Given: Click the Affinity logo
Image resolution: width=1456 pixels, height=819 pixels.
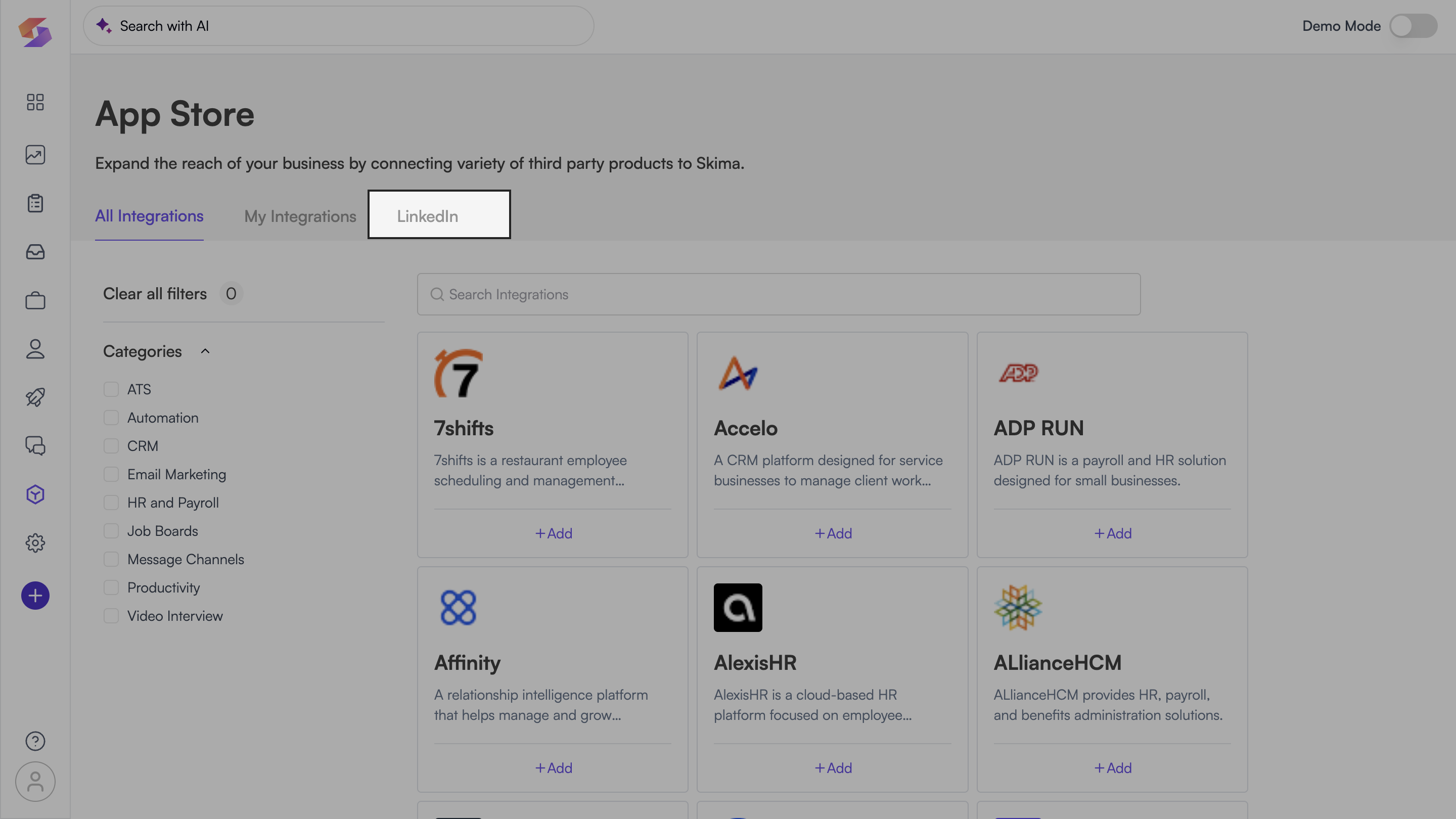Looking at the screenshot, I should (459, 608).
